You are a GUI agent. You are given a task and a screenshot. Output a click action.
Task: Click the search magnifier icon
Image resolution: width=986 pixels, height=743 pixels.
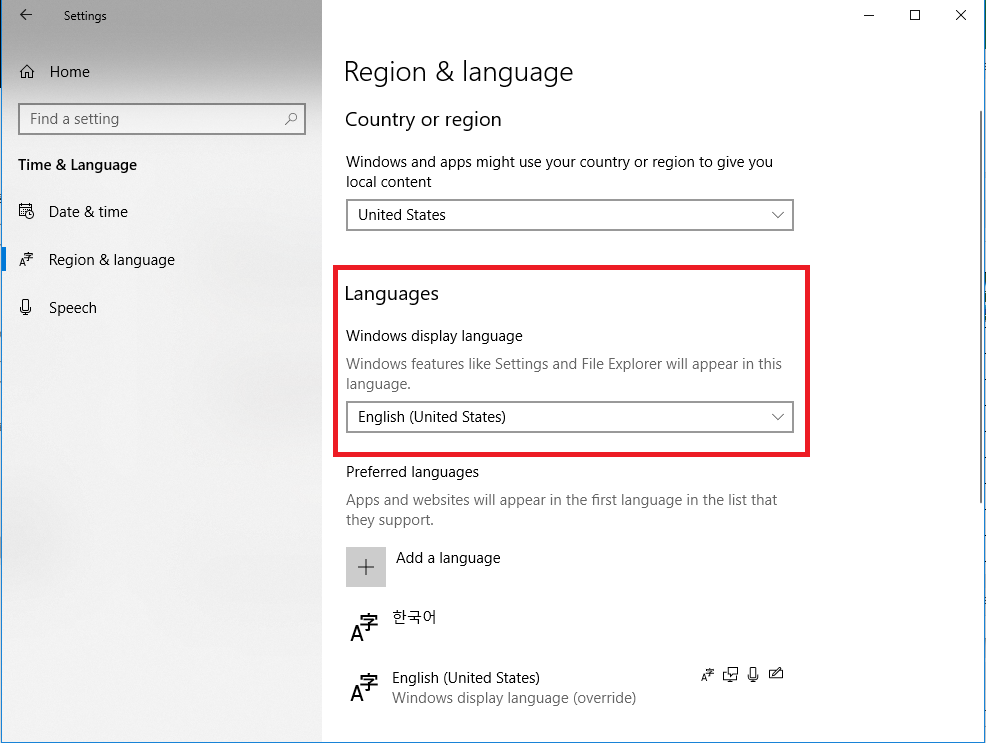tap(291, 118)
